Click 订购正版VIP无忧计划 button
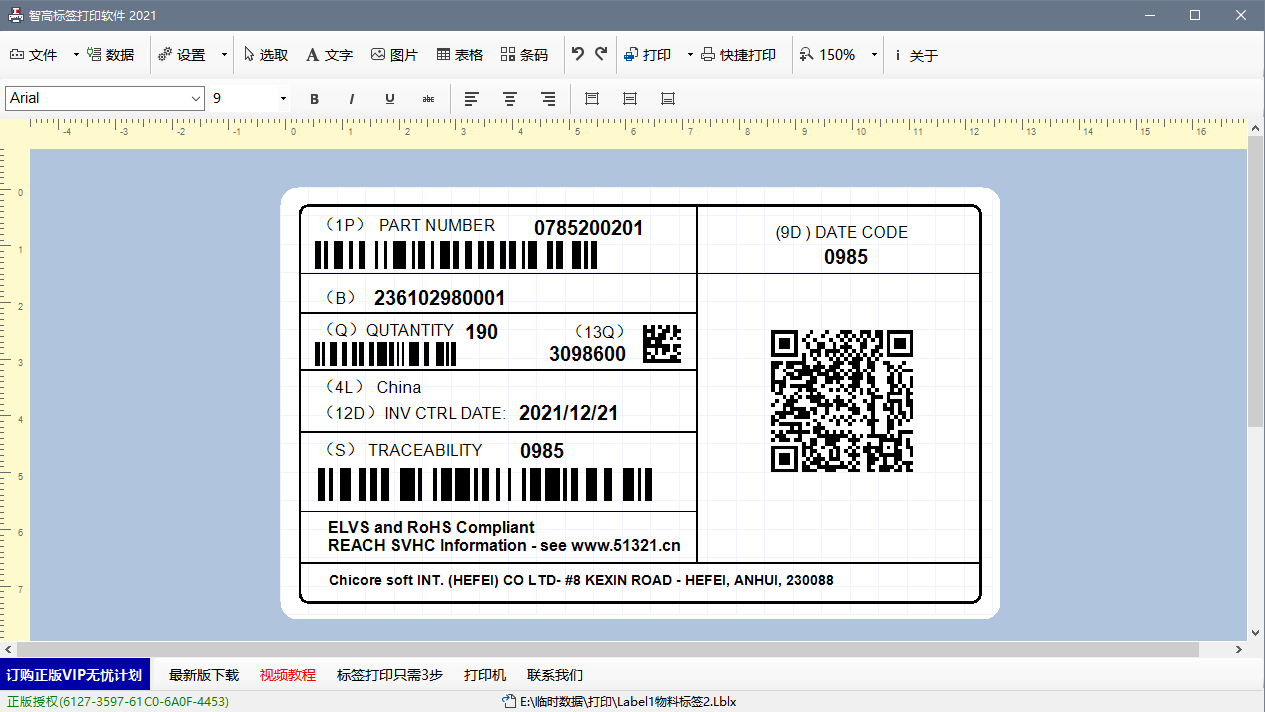The image size is (1265, 712). click(75, 675)
